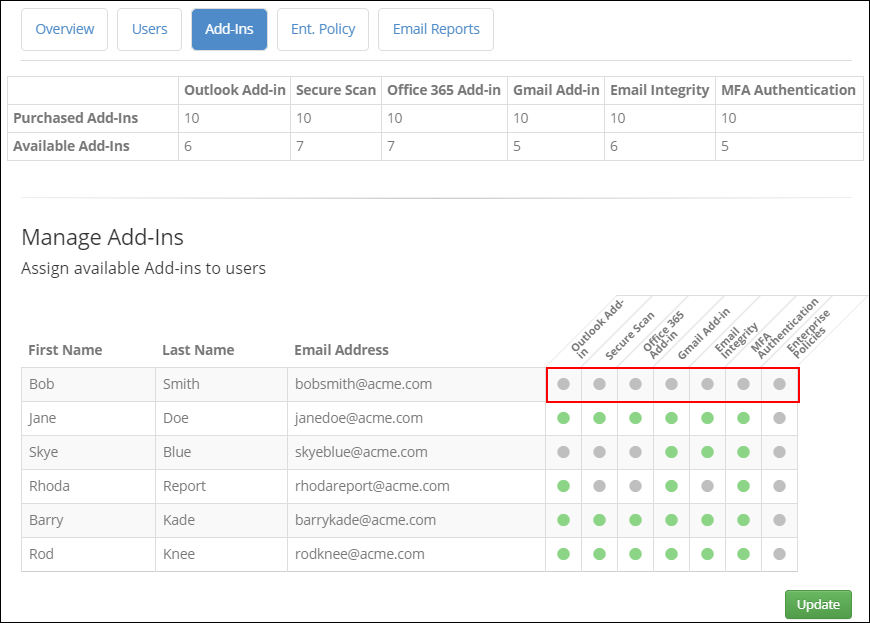Disable Outlook Add-in for Rhoda Report
Screen dimensions: 870x623
coord(563,486)
